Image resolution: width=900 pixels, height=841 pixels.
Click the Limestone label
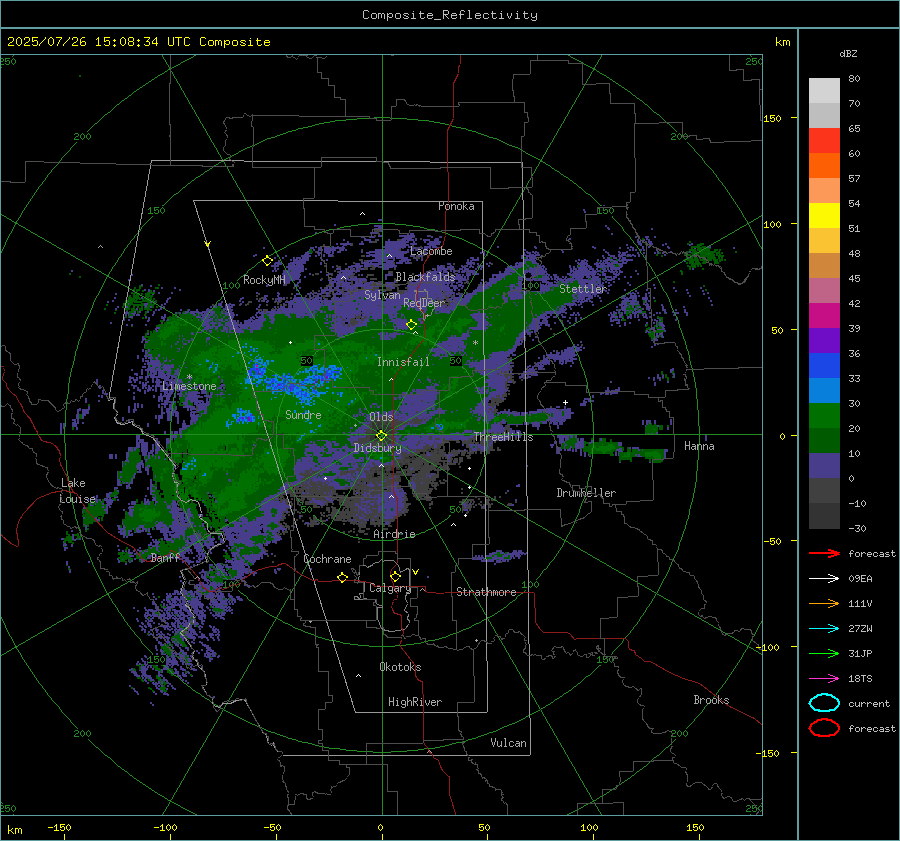tap(189, 386)
